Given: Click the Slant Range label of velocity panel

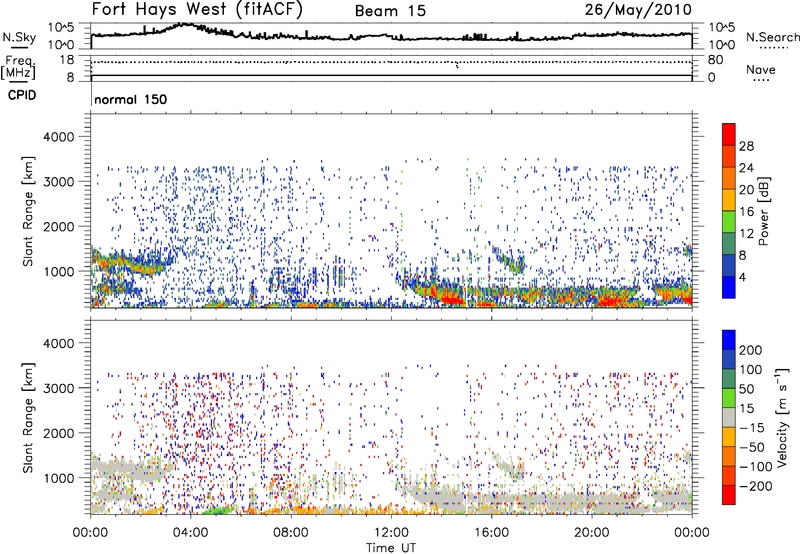Looking at the screenshot, I should [x=28, y=418].
